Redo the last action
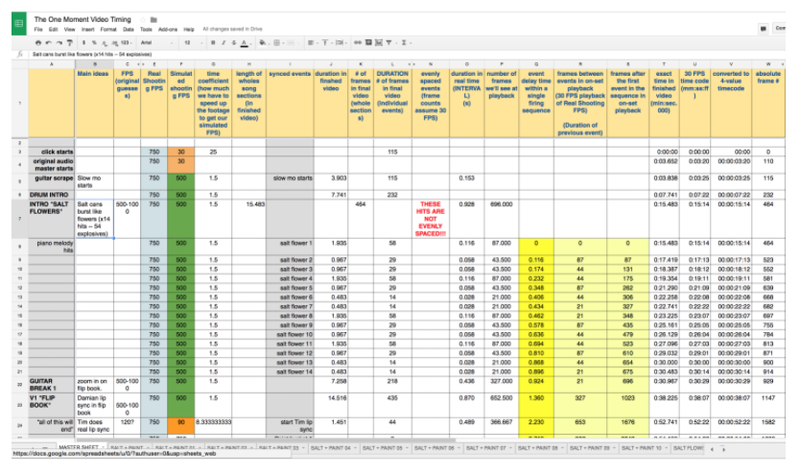 pyautogui.click(x=59, y=43)
